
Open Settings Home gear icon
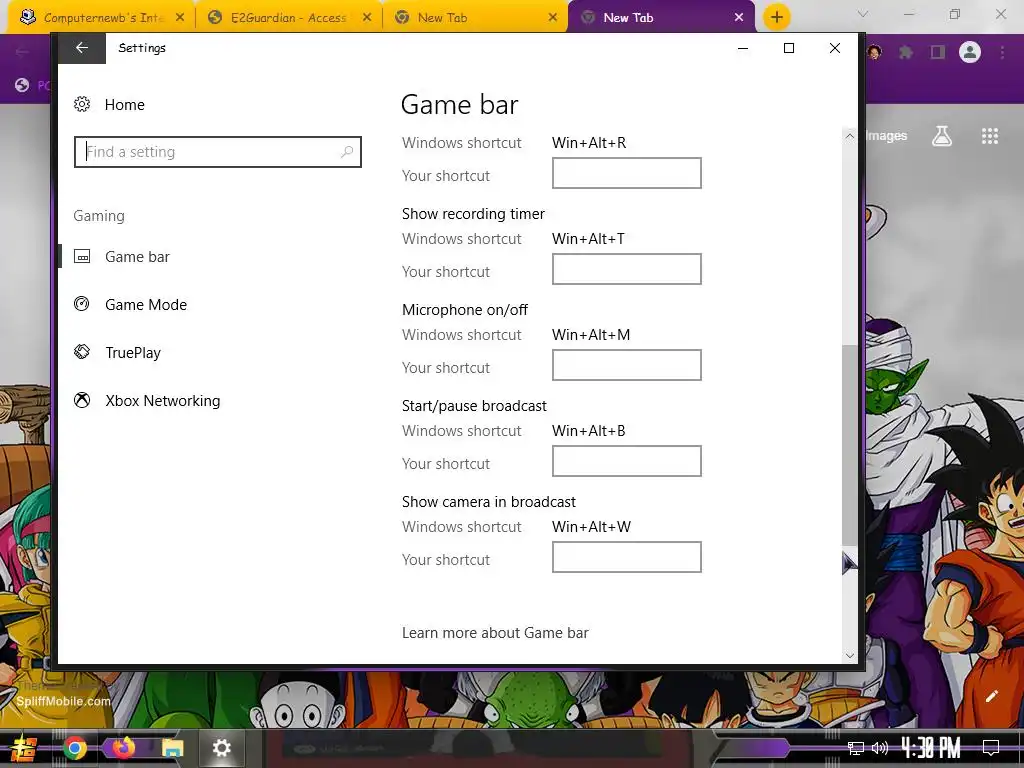tap(82, 104)
